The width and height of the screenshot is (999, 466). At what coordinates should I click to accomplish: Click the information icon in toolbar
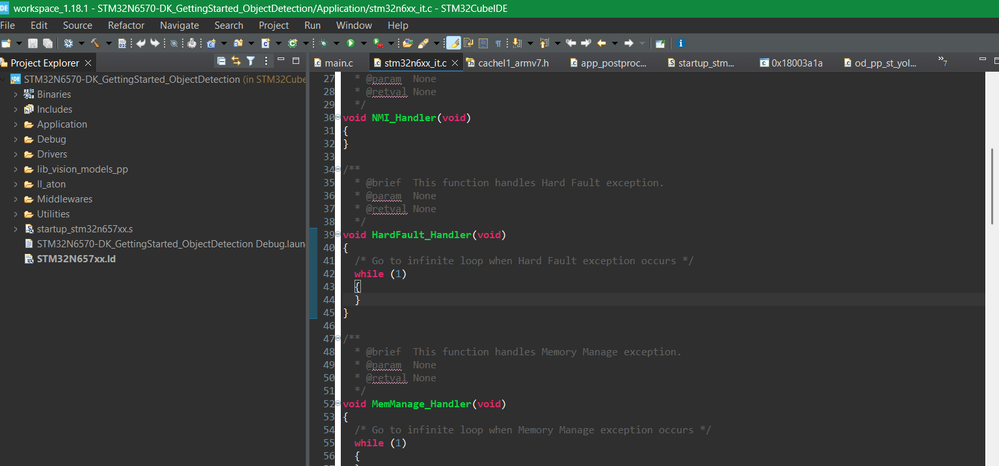[681, 44]
